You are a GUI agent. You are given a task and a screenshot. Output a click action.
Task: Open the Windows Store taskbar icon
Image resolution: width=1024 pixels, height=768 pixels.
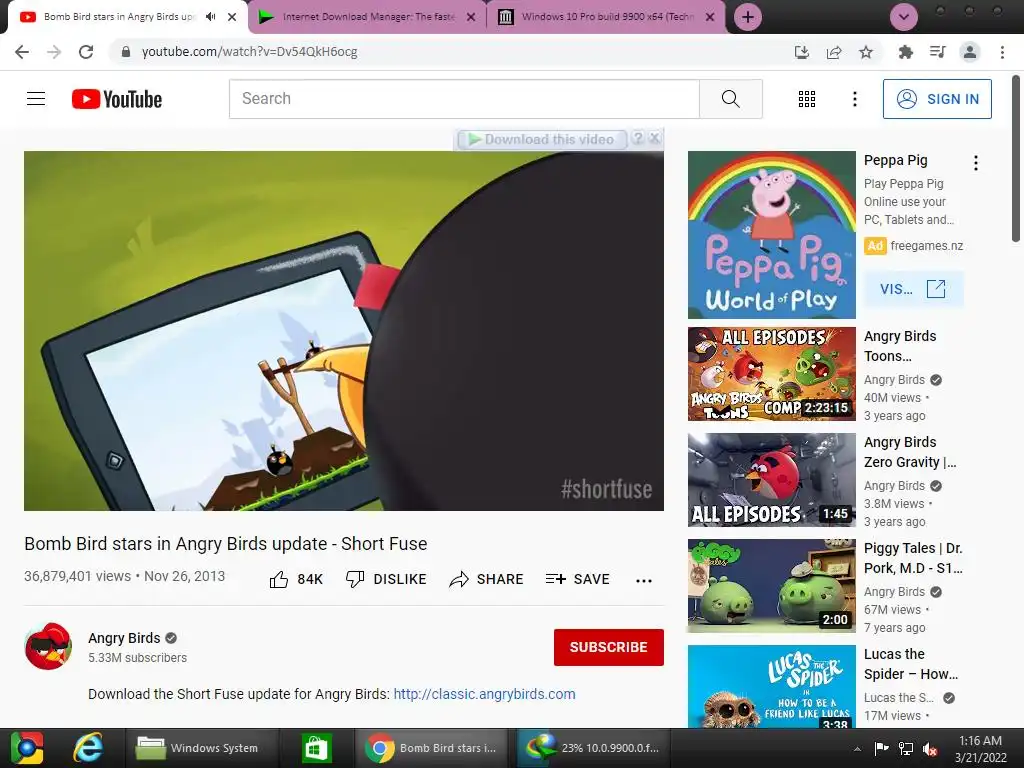316,748
